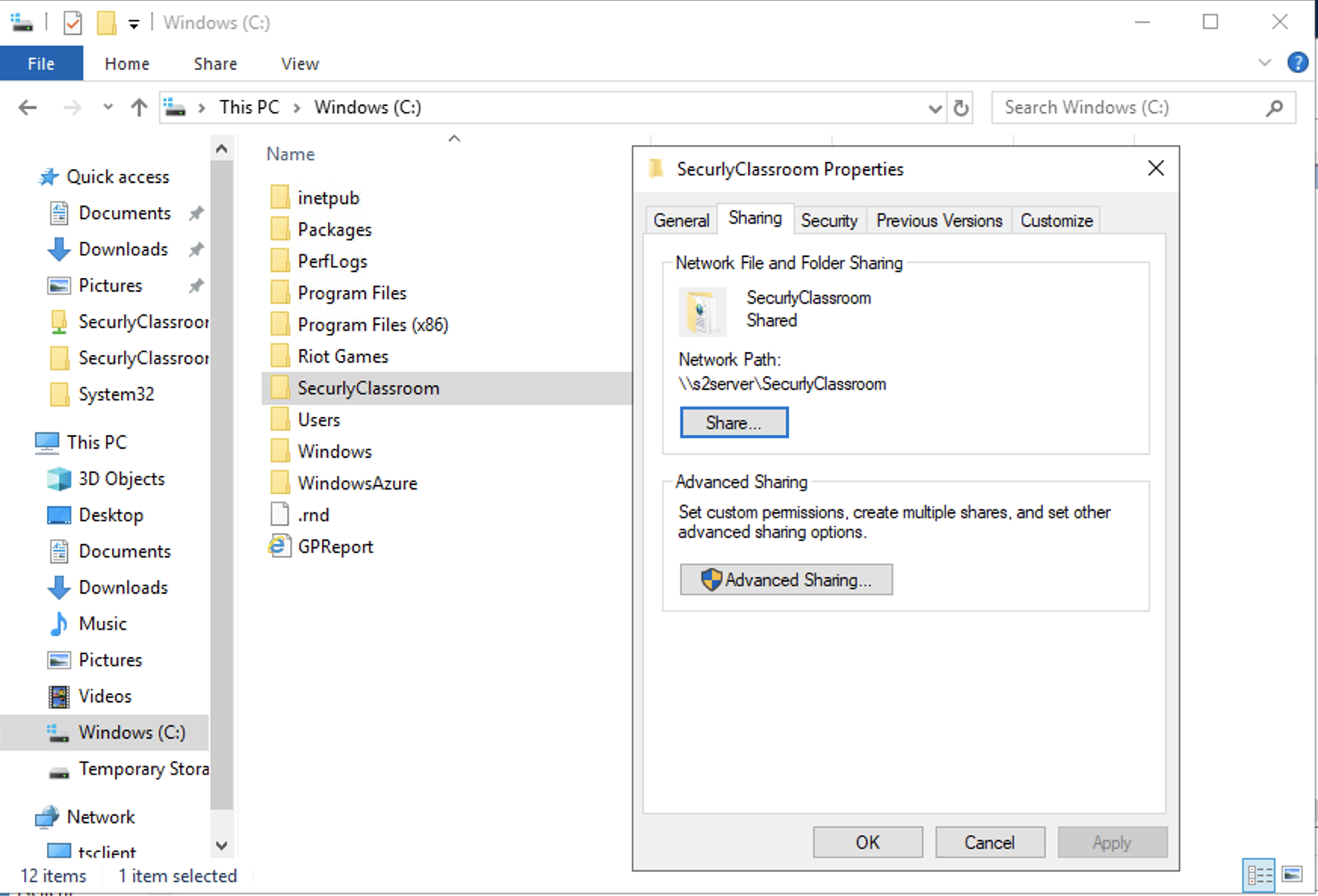Click the back navigation arrow
Screen dimensions: 1318x896
tap(27, 107)
